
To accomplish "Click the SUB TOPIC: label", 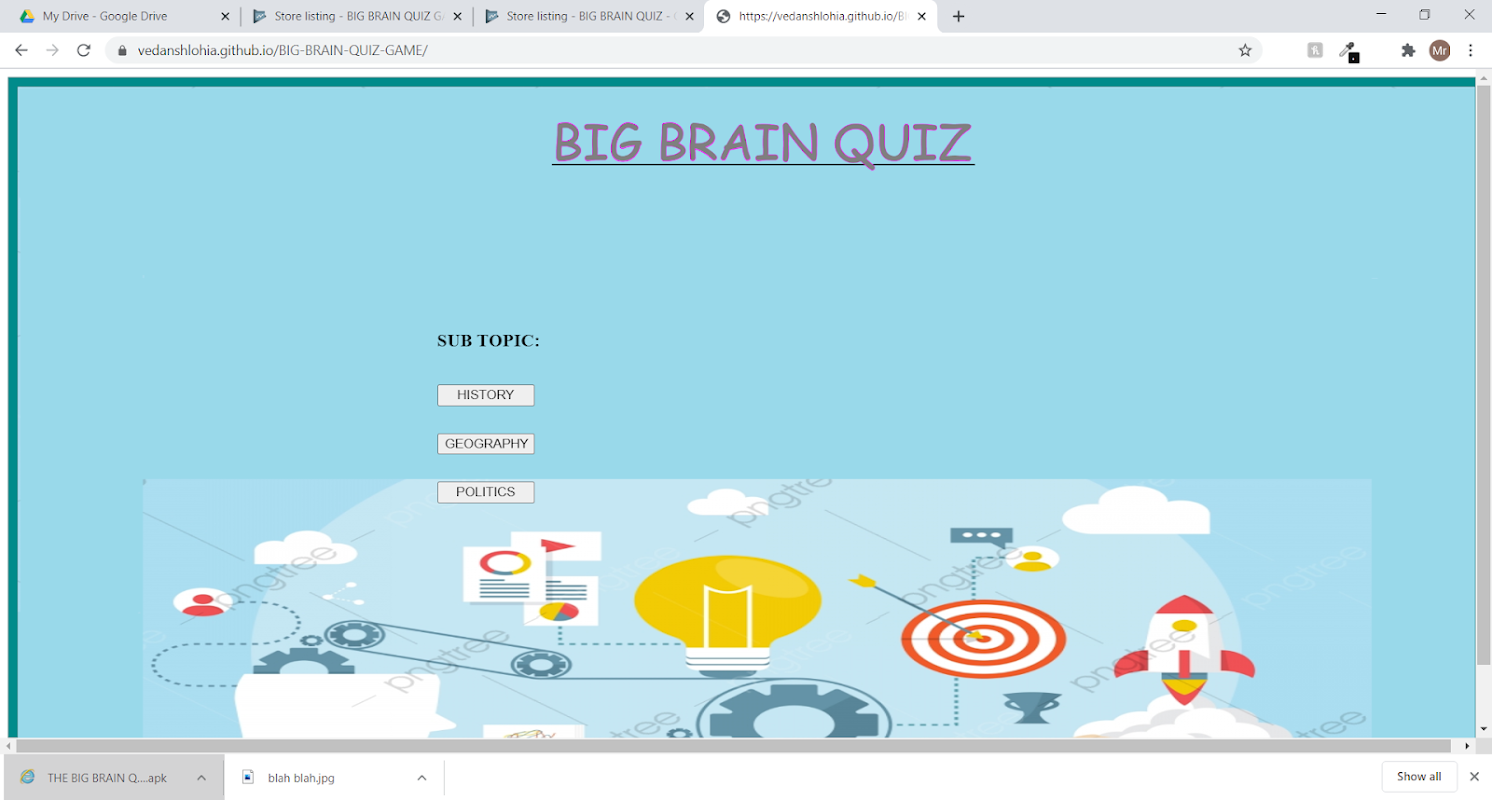I will 488,341.
